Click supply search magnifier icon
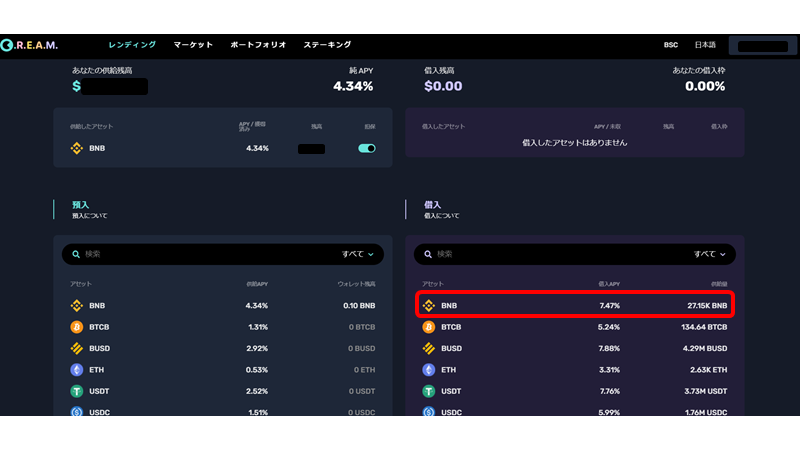 coord(76,254)
